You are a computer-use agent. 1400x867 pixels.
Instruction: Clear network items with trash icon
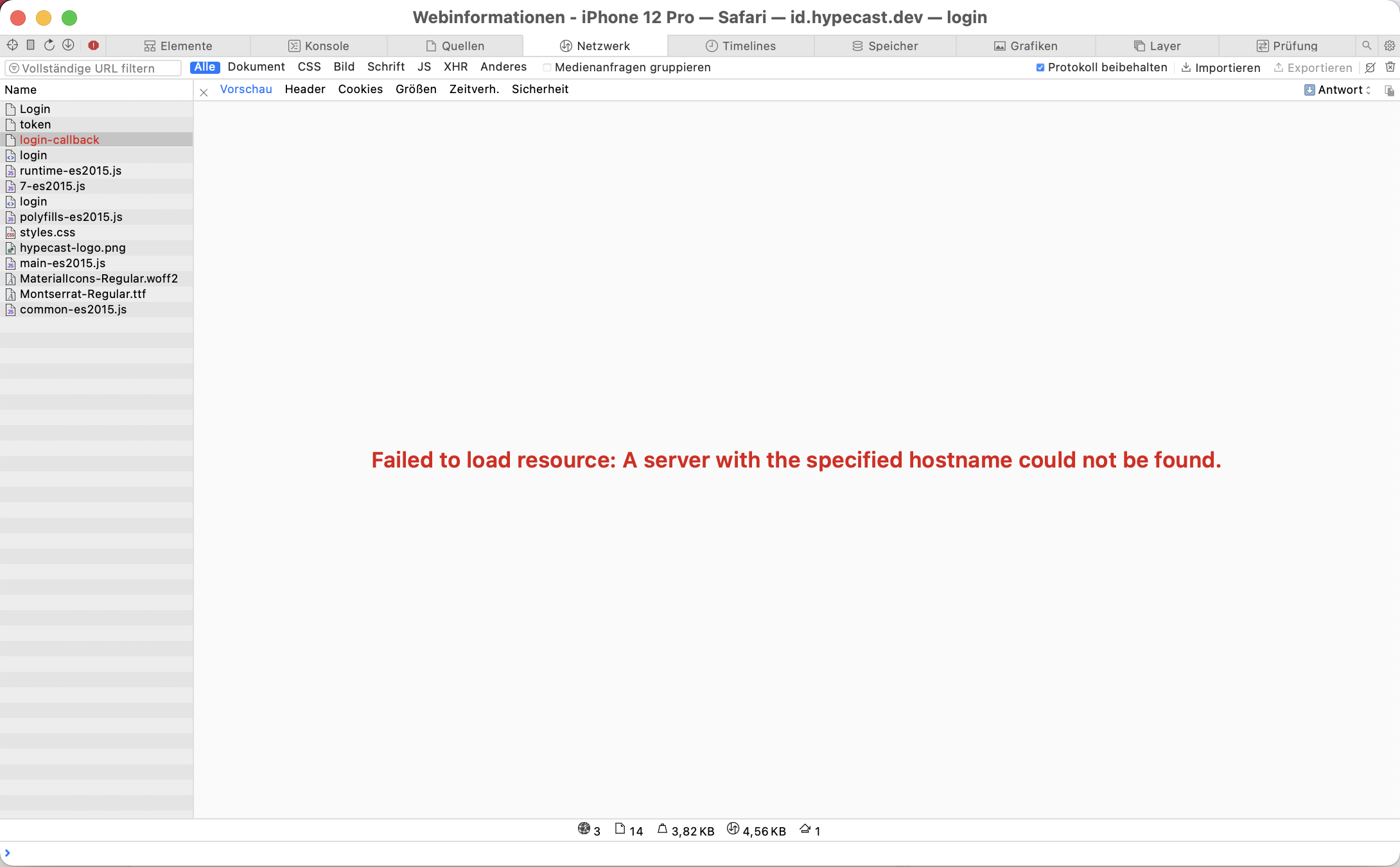1390,67
